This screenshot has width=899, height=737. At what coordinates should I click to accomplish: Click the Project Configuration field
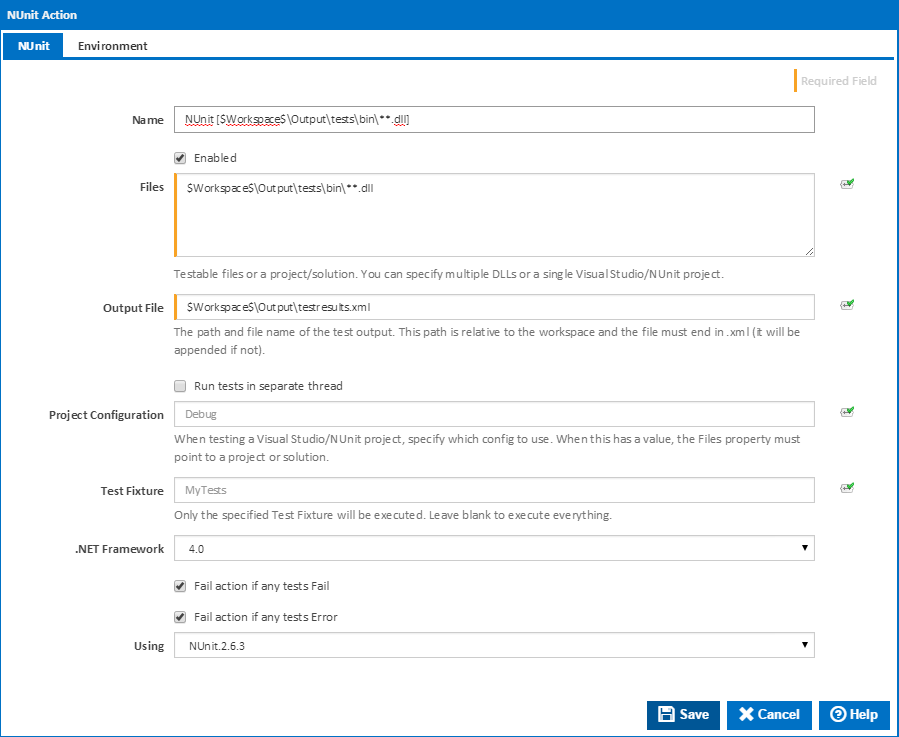(494, 414)
